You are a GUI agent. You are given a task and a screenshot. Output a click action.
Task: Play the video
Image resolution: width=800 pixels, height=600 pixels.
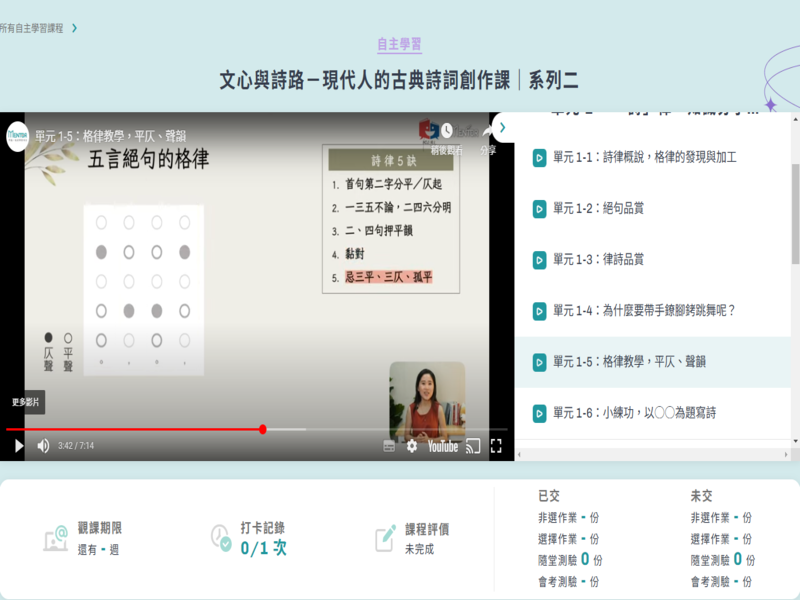click(18, 446)
